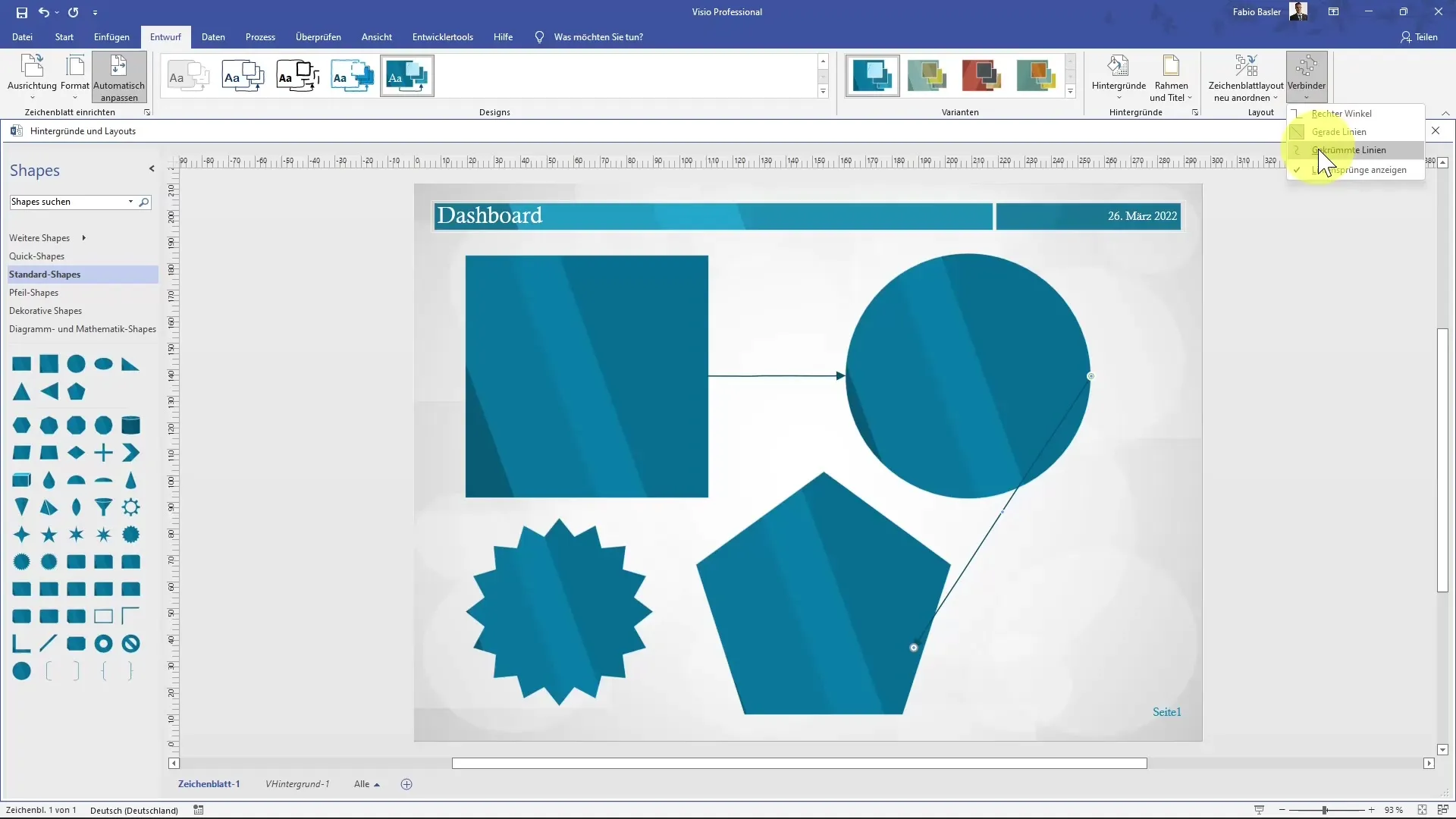The image size is (1456, 819).
Task: Select the selected blue design theme thumbnail
Action: click(407, 77)
